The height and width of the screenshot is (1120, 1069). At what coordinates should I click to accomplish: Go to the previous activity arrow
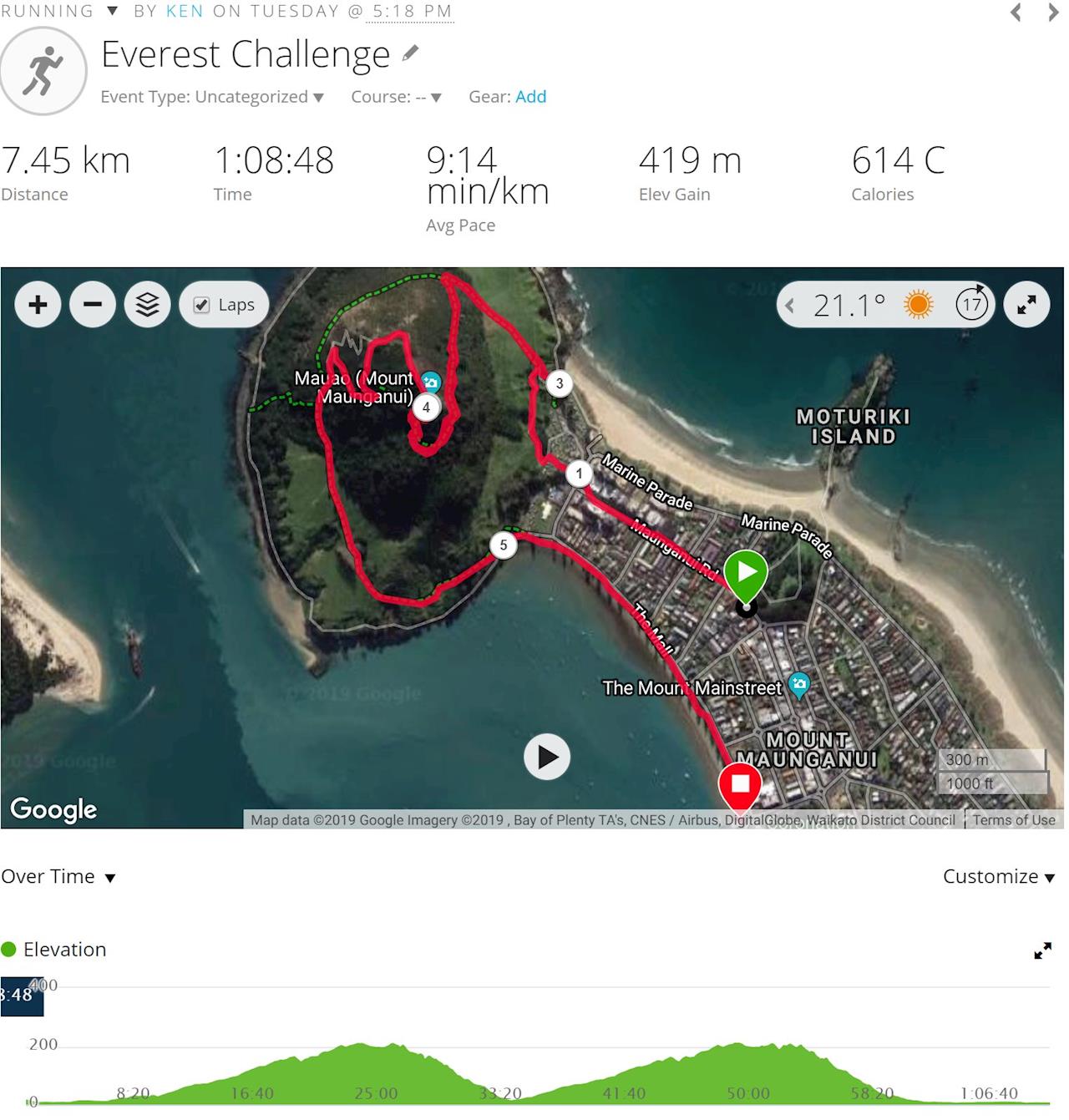[1016, 13]
